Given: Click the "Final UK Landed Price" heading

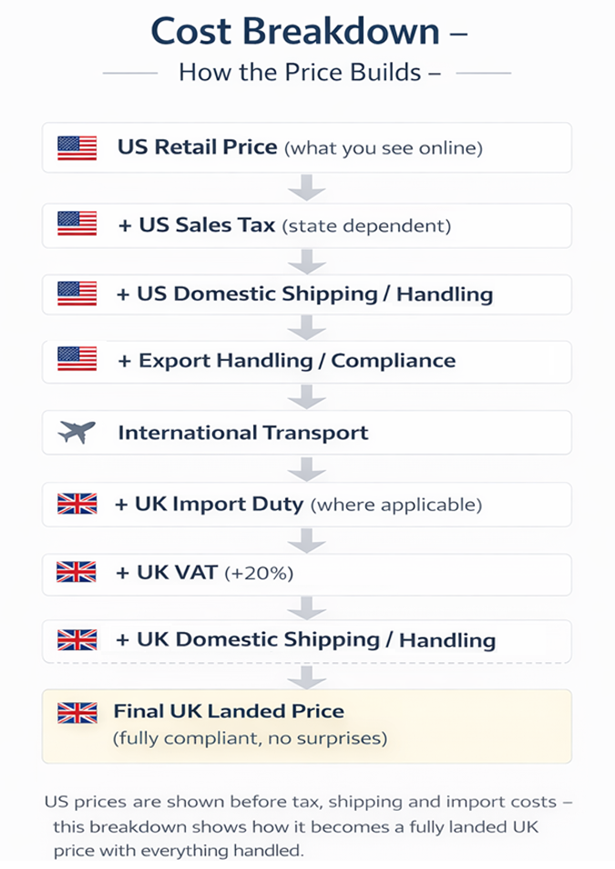Looking at the screenshot, I should tap(229, 712).
